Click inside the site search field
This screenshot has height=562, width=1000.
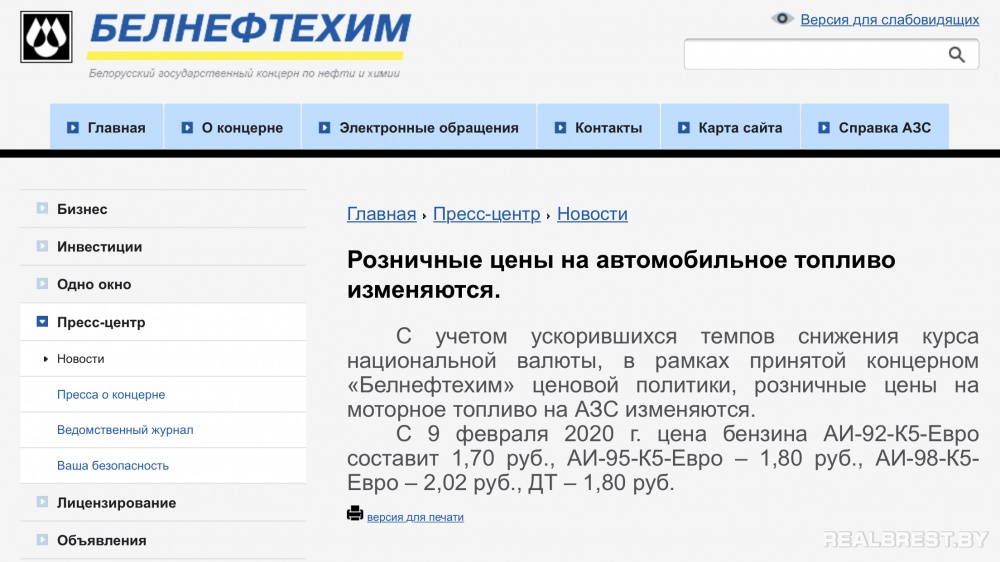point(812,55)
